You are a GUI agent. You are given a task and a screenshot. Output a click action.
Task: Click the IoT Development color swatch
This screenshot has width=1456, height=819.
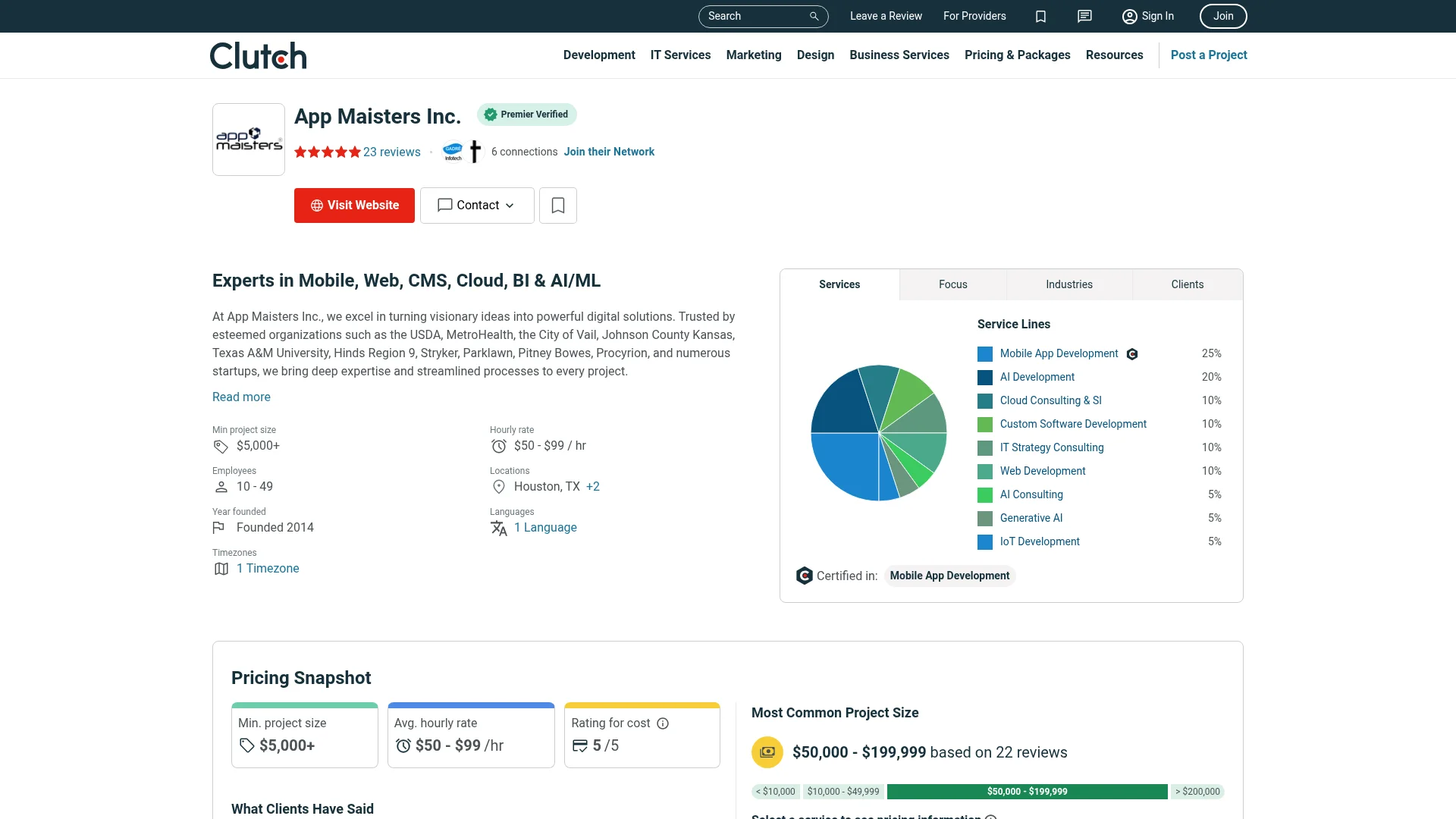click(x=985, y=542)
